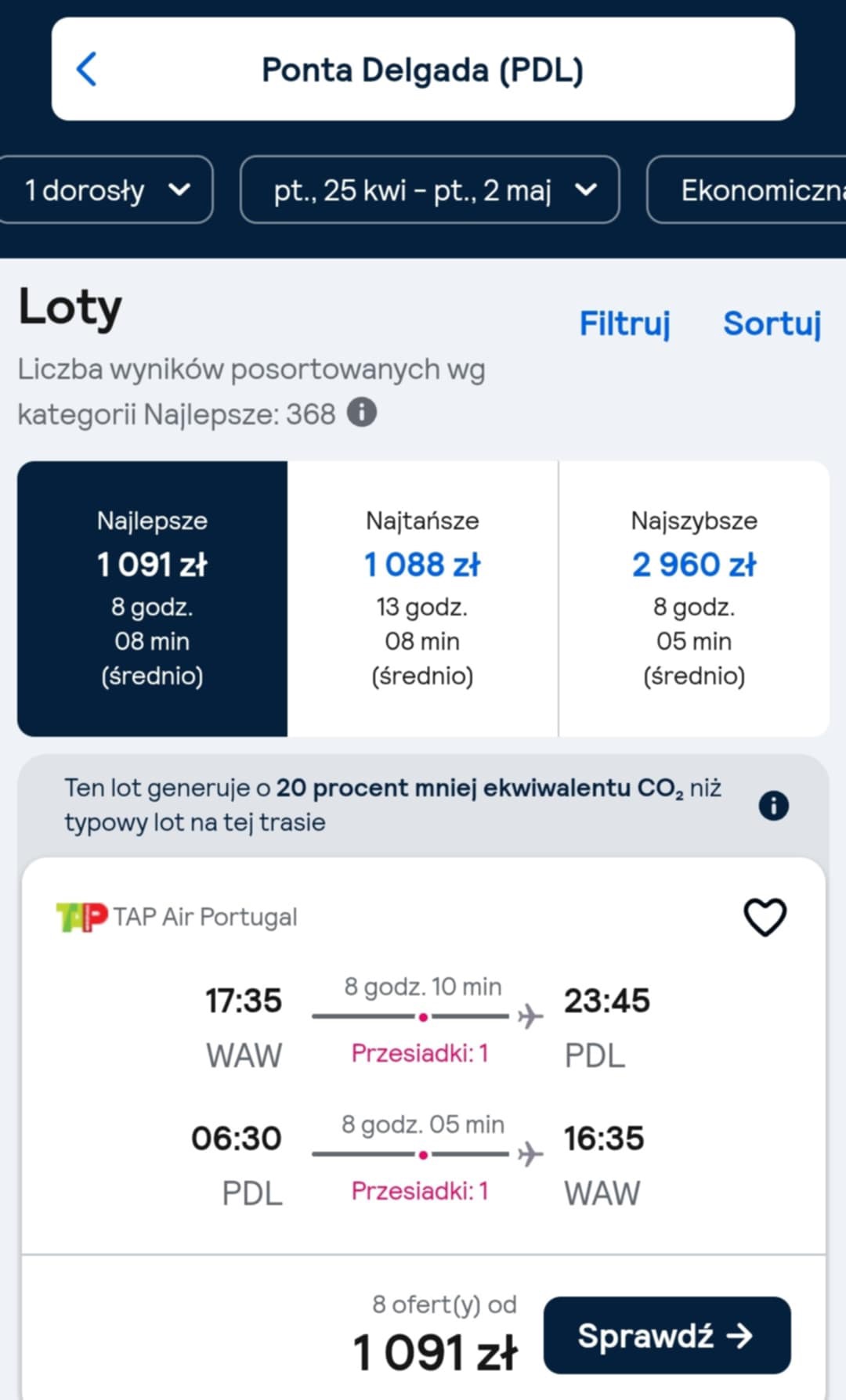Open the Ekonomiczna cabin class dropdown
The width and height of the screenshot is (846, 1400).
click(747, 189)
